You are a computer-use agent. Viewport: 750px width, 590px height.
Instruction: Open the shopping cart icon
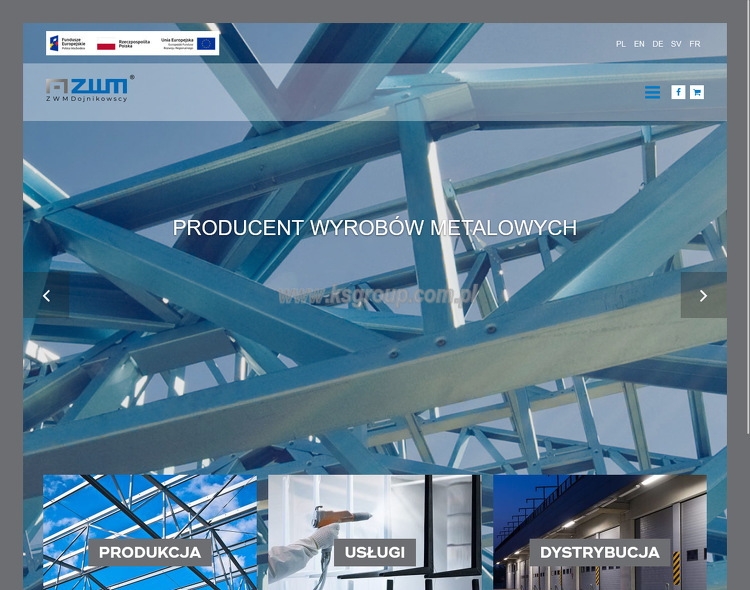coord(697,92)
